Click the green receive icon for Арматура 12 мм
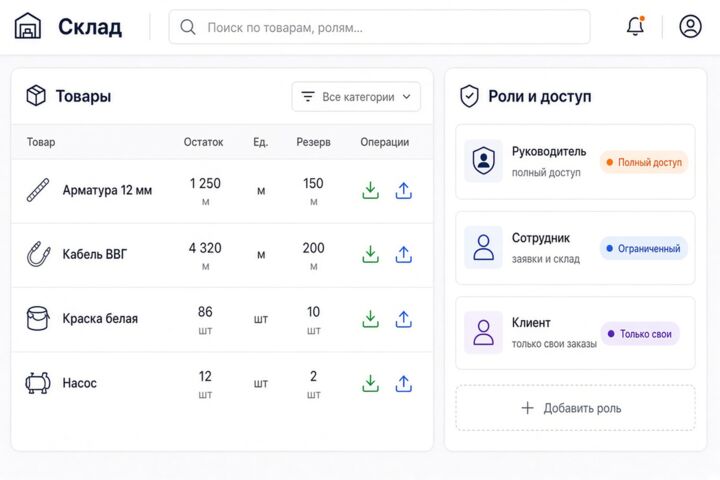Viewport: 720px width, 480px height. tap(371, 190)
